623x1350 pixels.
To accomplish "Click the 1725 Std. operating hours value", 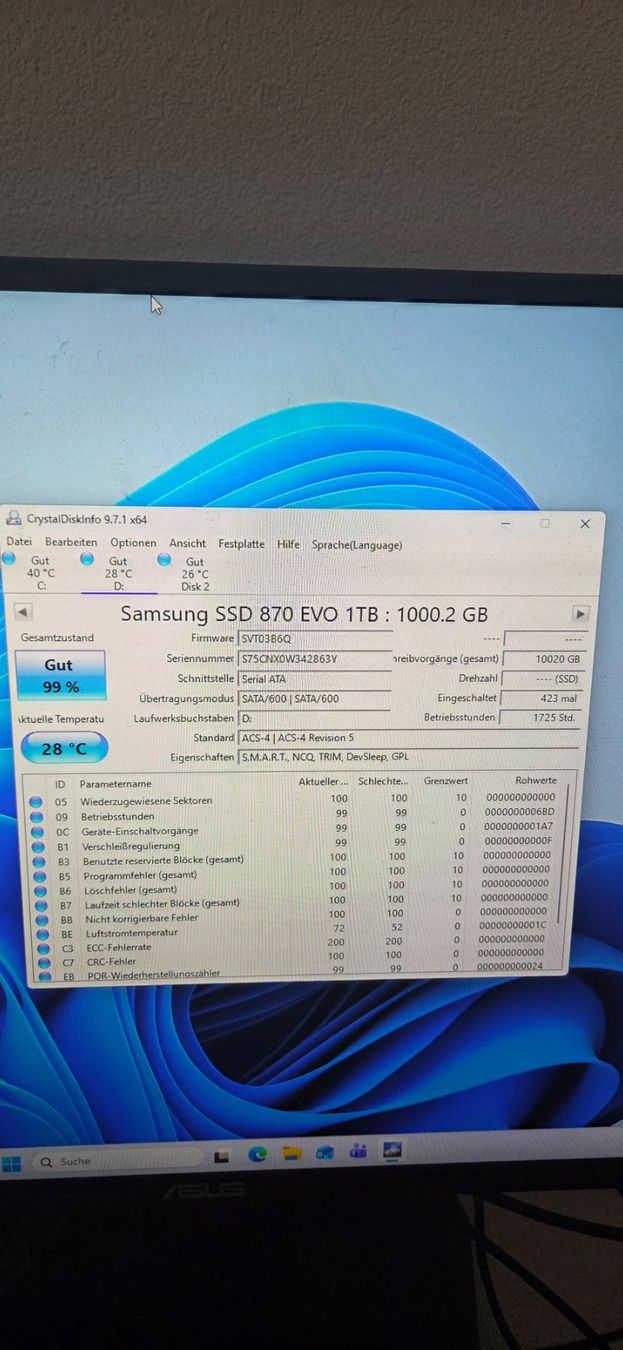I will [x=543, y=718].
